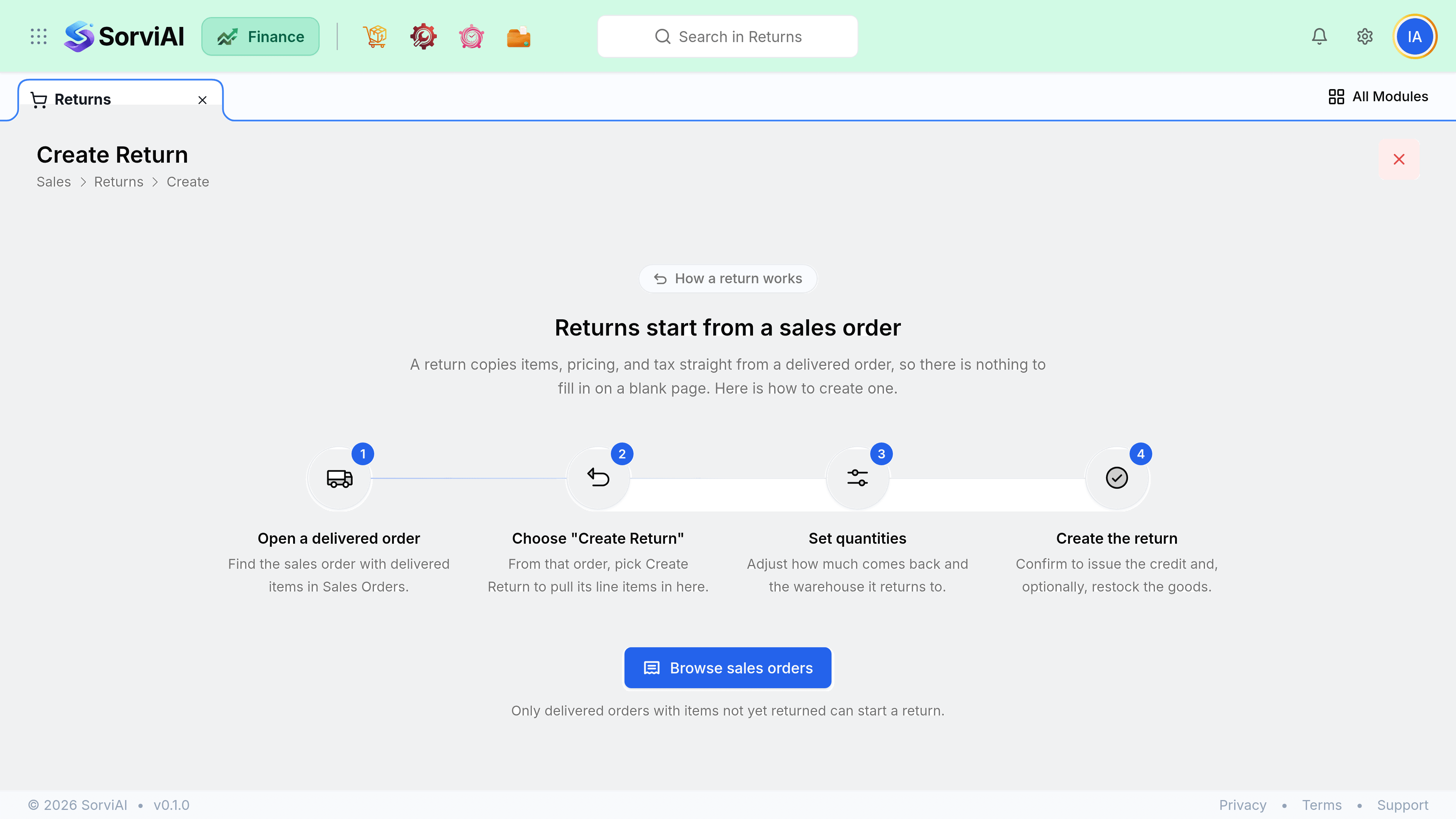The width and height of the screenshot is (1456, 819).
Task: Focus the Search in Returns field
Action: click(728, 37)
